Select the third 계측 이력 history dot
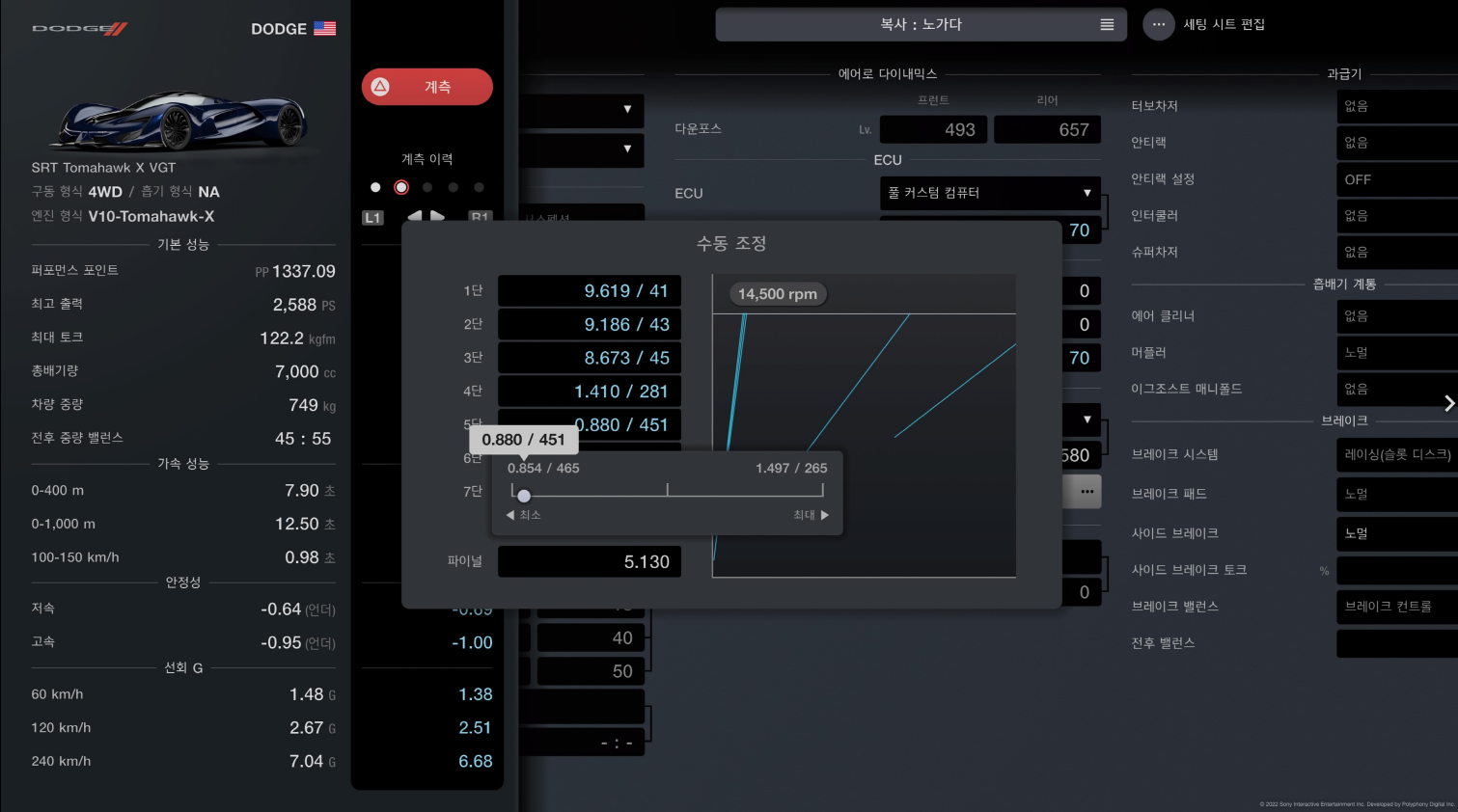 [427, 187]
